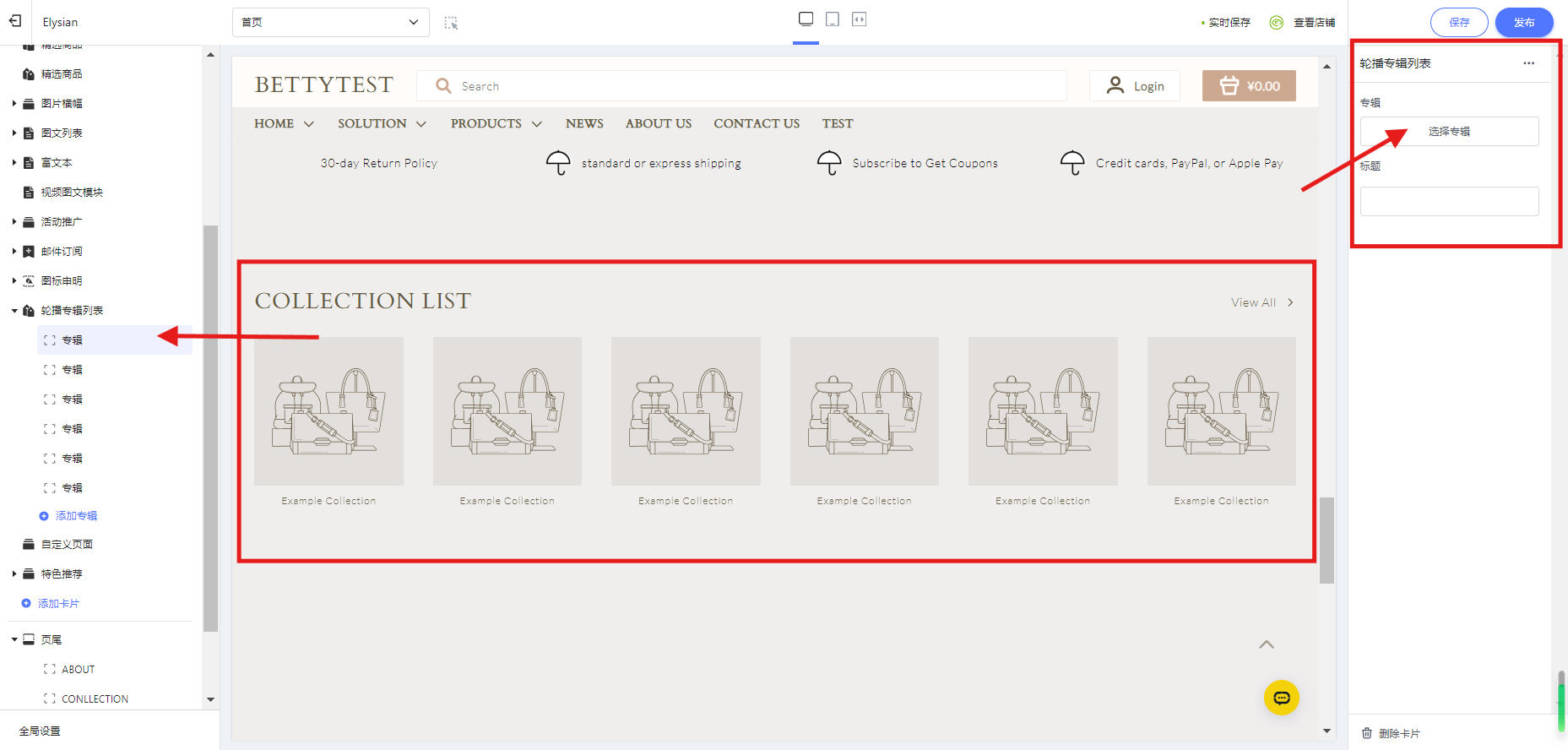Click the element selector cursor icon

(451, 23)
